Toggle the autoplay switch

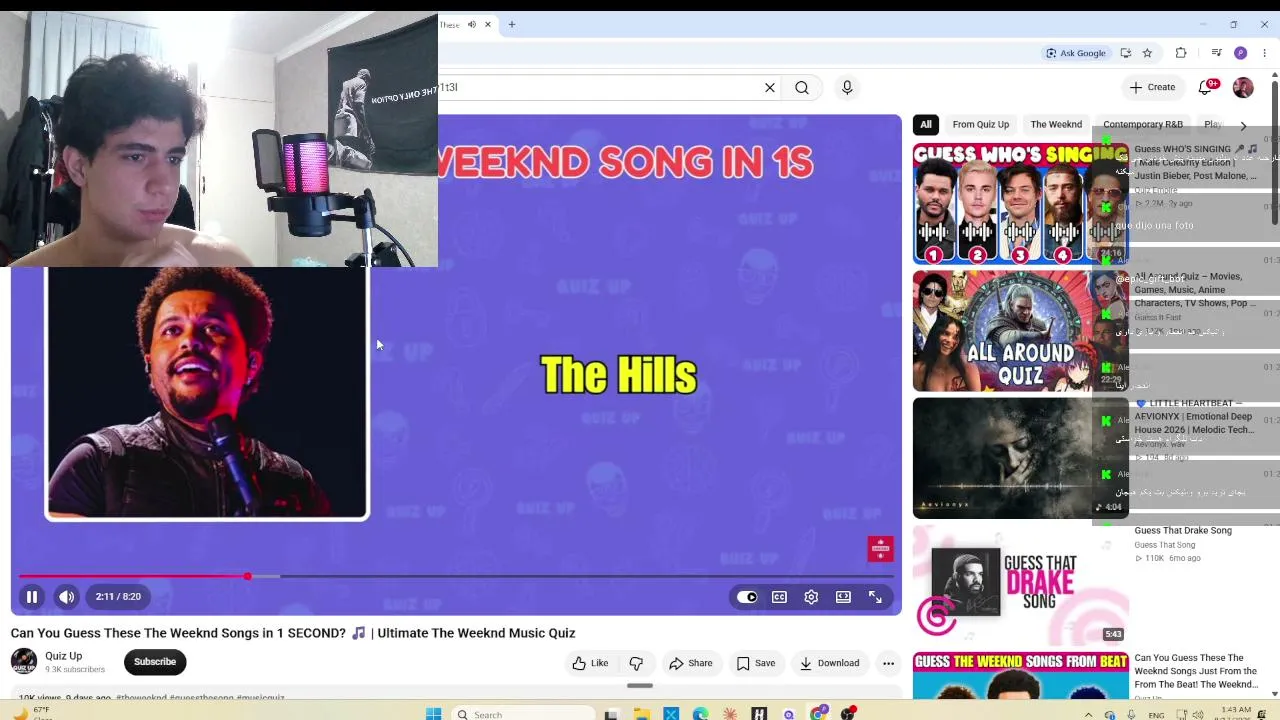[x=747, y=597]
